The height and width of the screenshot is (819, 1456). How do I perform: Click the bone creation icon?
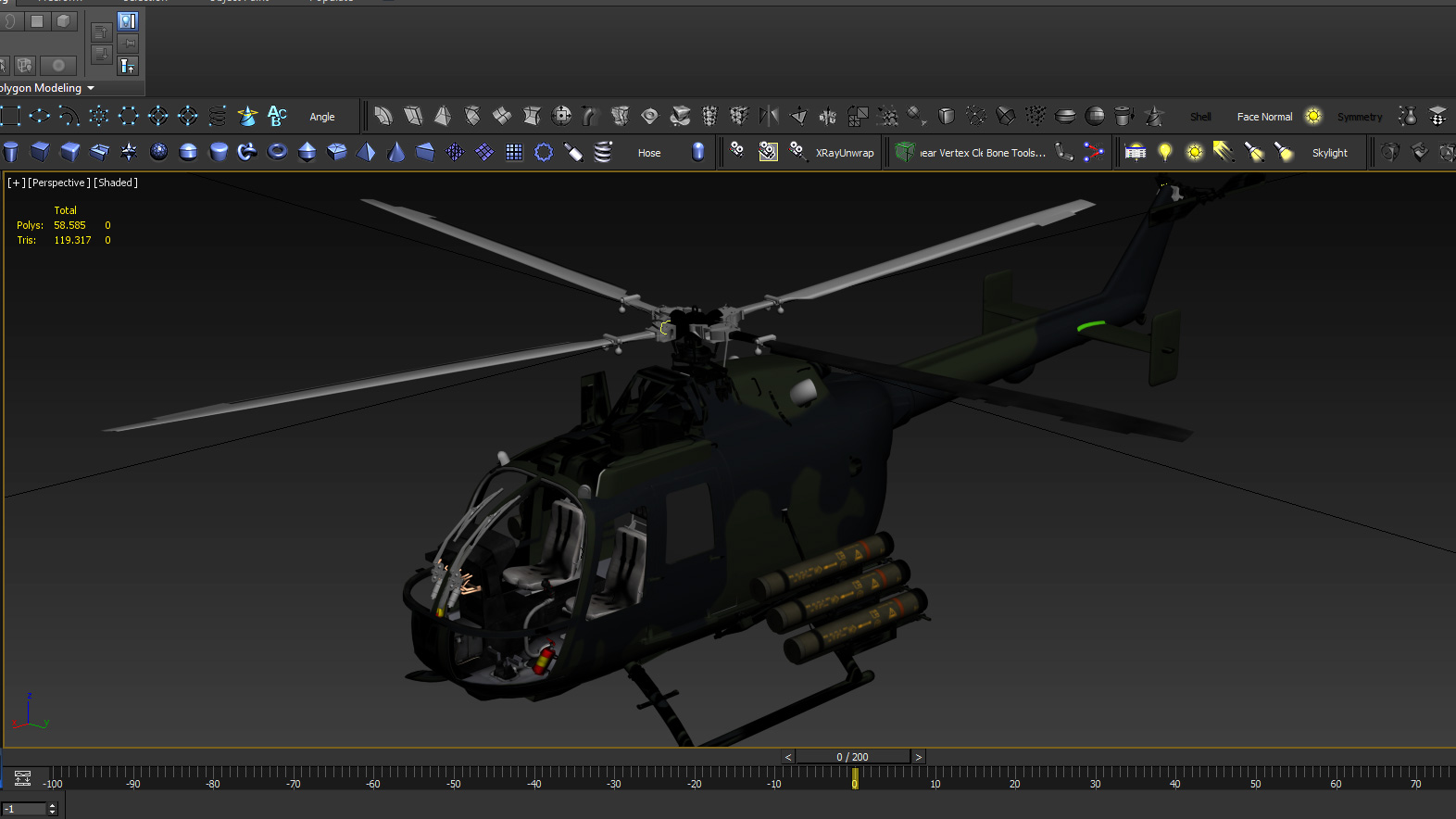[x=1065, y=152]
